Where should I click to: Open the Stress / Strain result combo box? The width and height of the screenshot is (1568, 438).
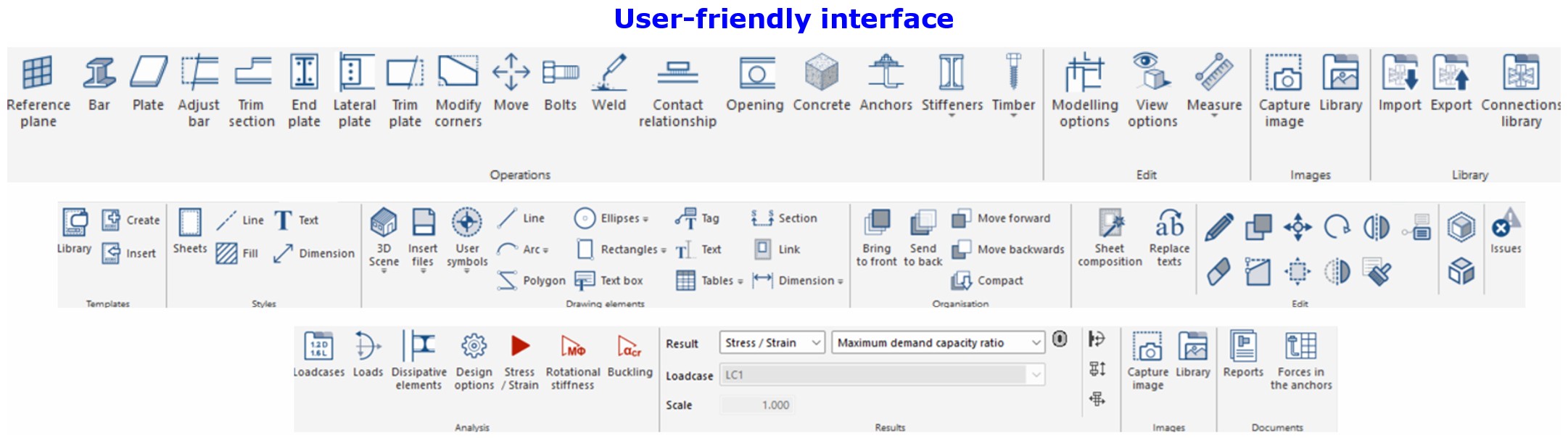point(772,343)
